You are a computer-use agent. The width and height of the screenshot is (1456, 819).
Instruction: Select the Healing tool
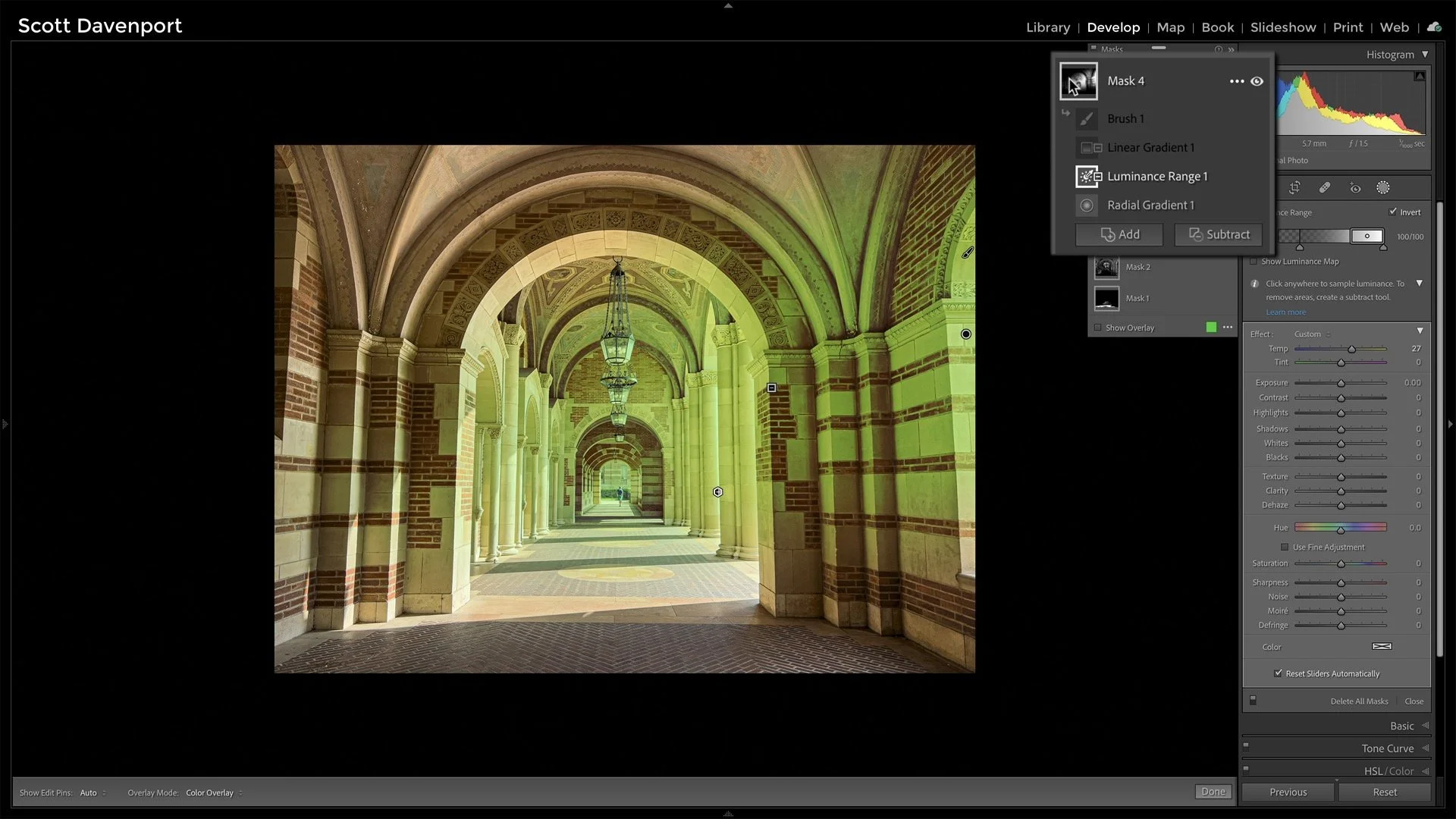1326,187
